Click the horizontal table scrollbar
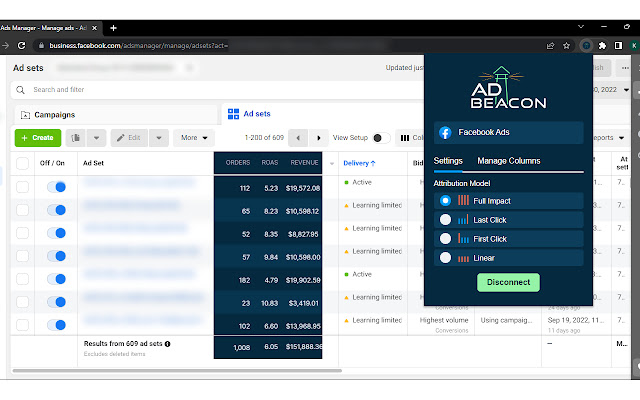640x400 pixels. [177, 371]
